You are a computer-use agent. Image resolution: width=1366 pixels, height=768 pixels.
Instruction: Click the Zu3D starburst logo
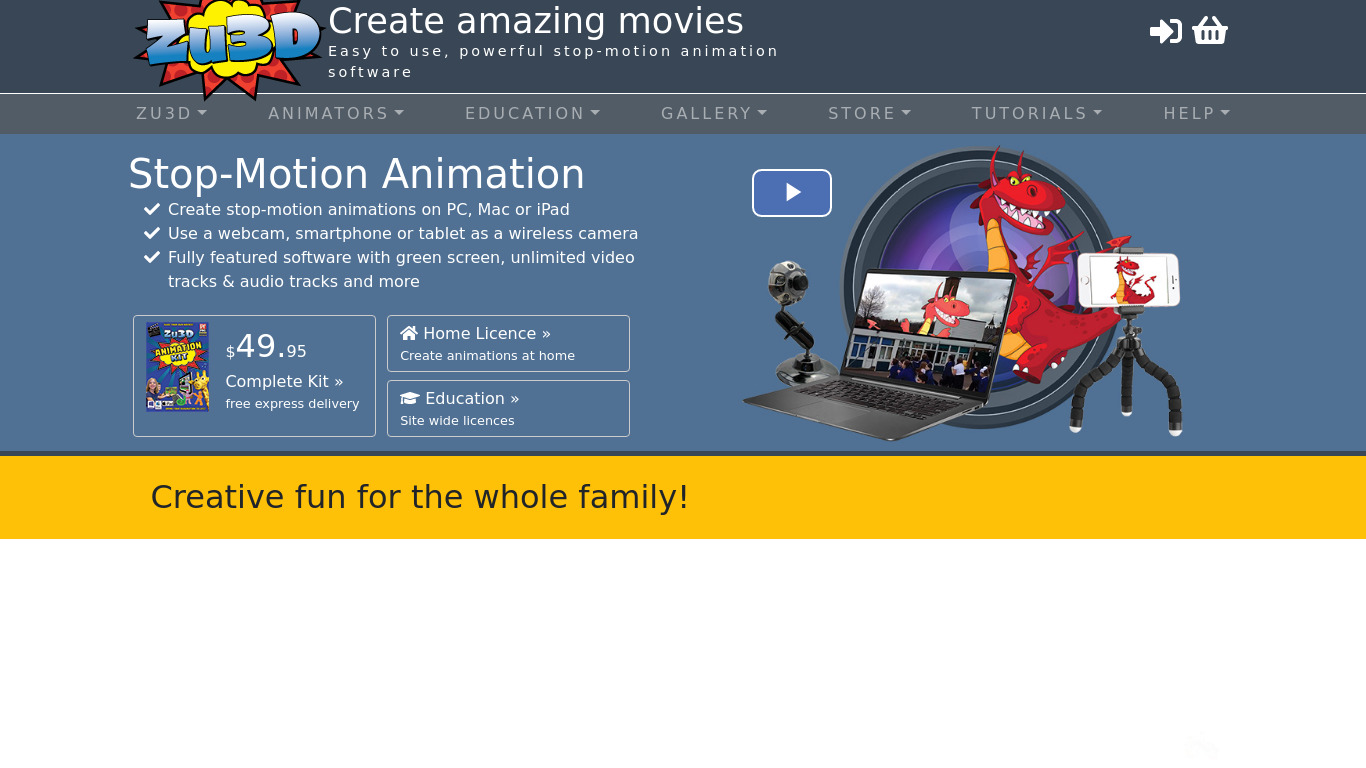point(230,48)
